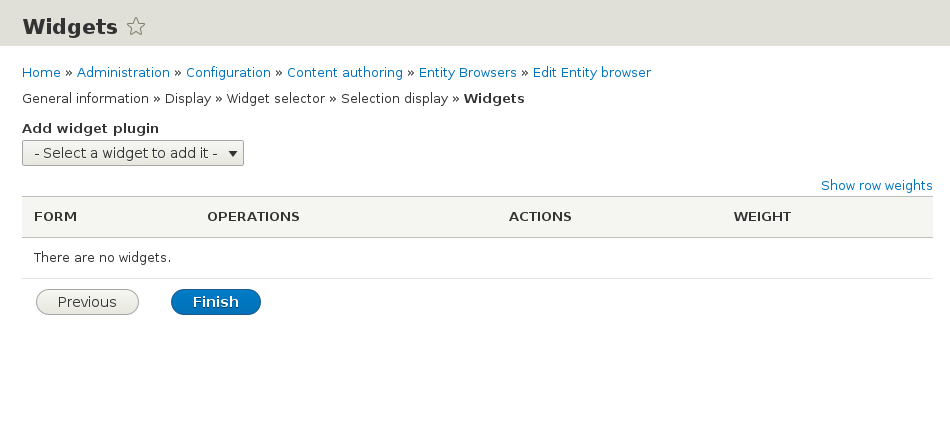The height and width of the screenshot is (434, 950).
Task: Open Configuration breadcrumb link
Action: [x=228, y=72]
